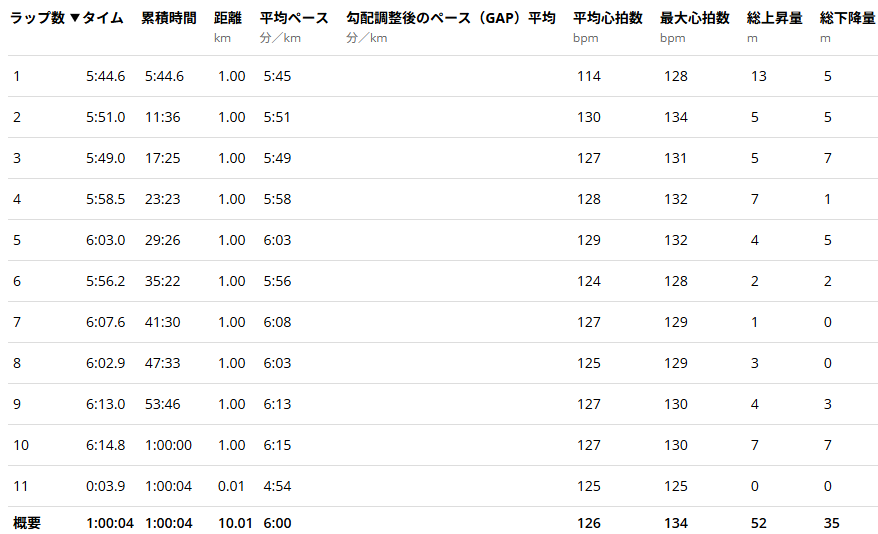This screenshot has width=878, height=534.
Task: Click lap 6 average heart rate 124
Action: pos(589,281)
